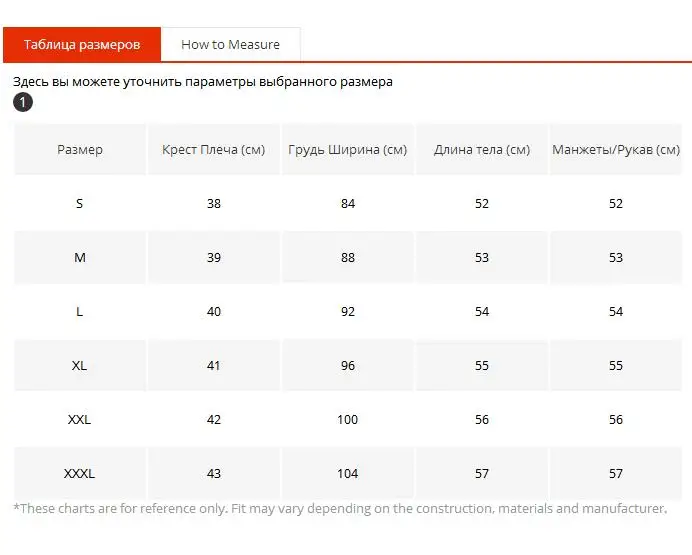Click chest width value 84
Image resolution: width=692 pixels, height=555 pixels.
348,203
